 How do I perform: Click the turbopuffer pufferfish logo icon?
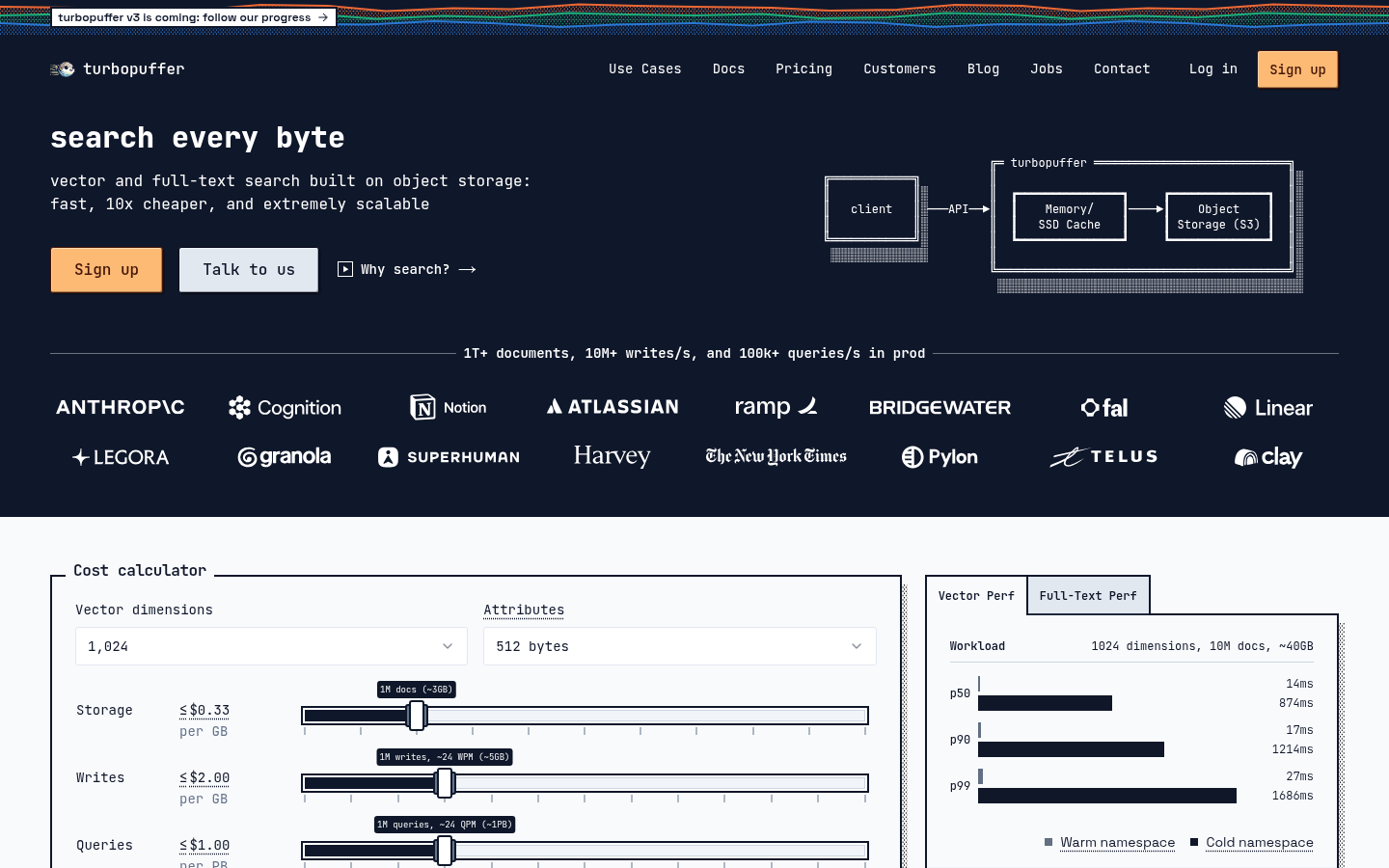[63, 69]
